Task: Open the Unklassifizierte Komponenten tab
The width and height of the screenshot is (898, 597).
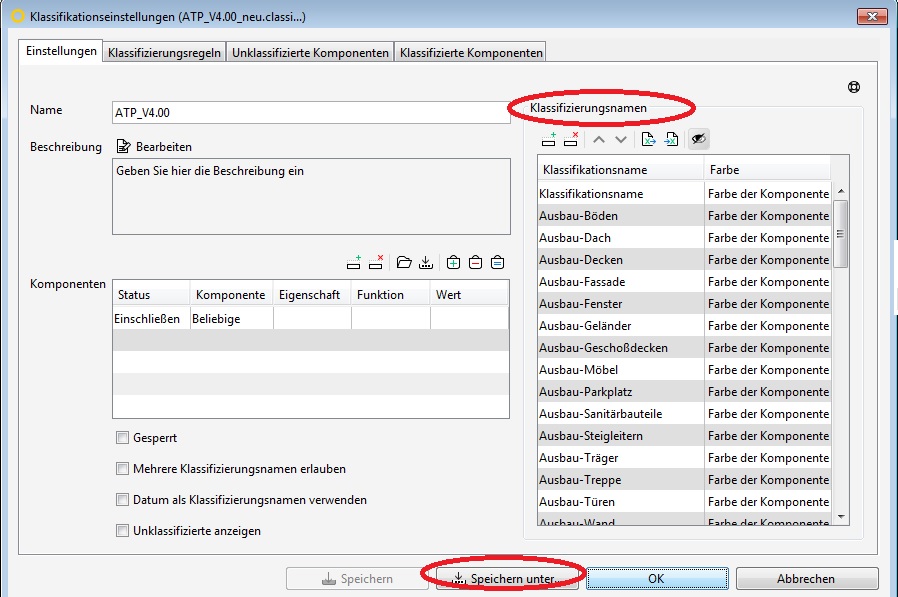Action: point(310,53)
